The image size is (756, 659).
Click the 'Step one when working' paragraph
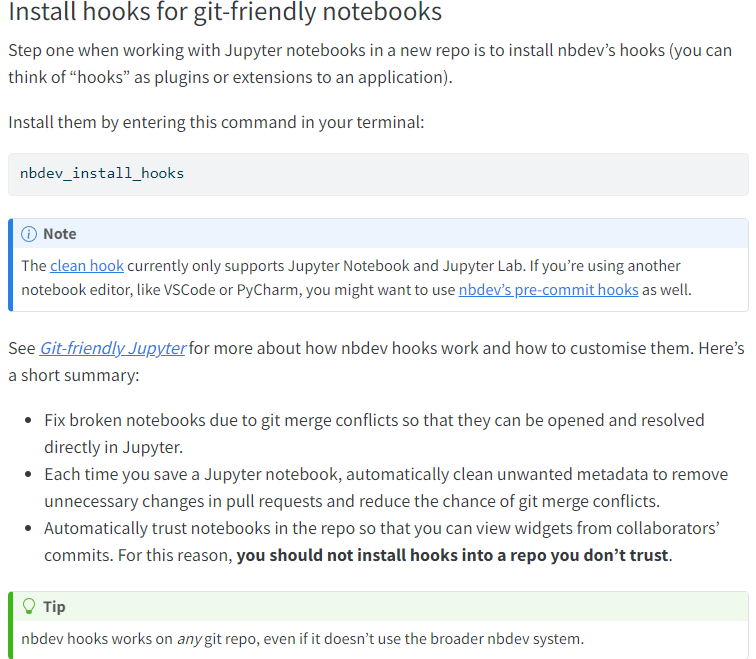(x=370, y=64)
